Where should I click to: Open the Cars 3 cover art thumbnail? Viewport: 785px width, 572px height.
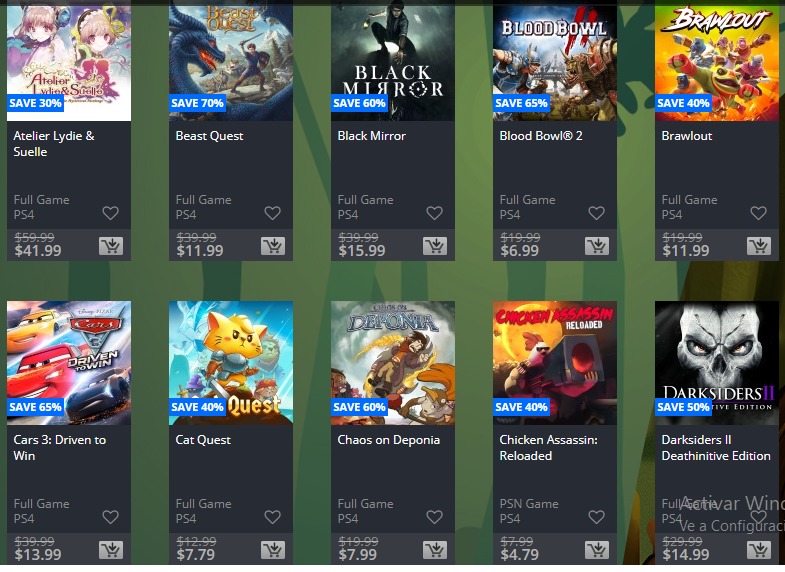point(69,363)
